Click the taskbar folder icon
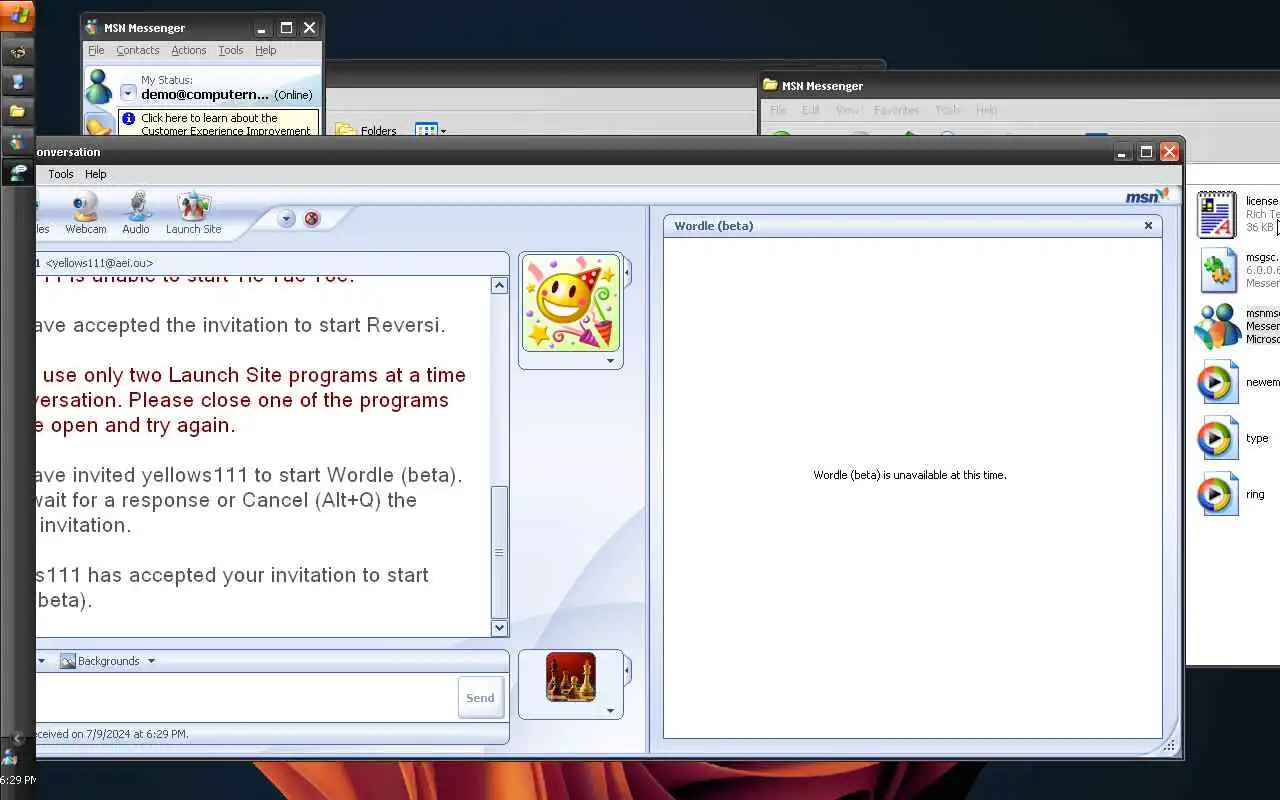 tap(18, 112)
